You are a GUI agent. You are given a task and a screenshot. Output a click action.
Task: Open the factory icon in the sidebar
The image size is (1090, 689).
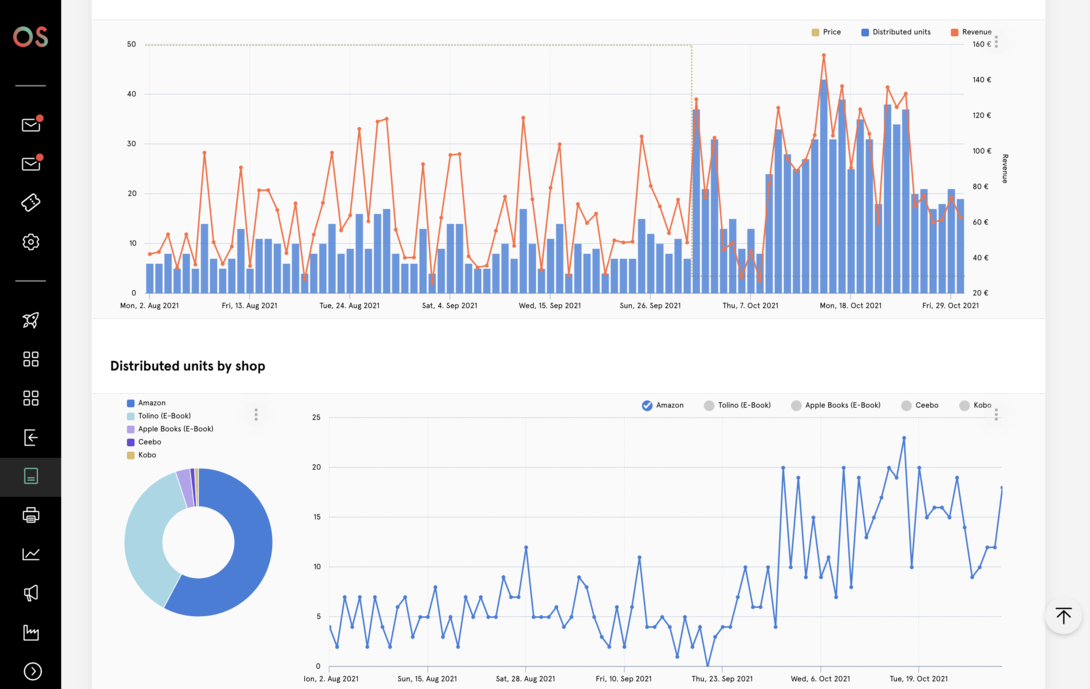[31, 632]
